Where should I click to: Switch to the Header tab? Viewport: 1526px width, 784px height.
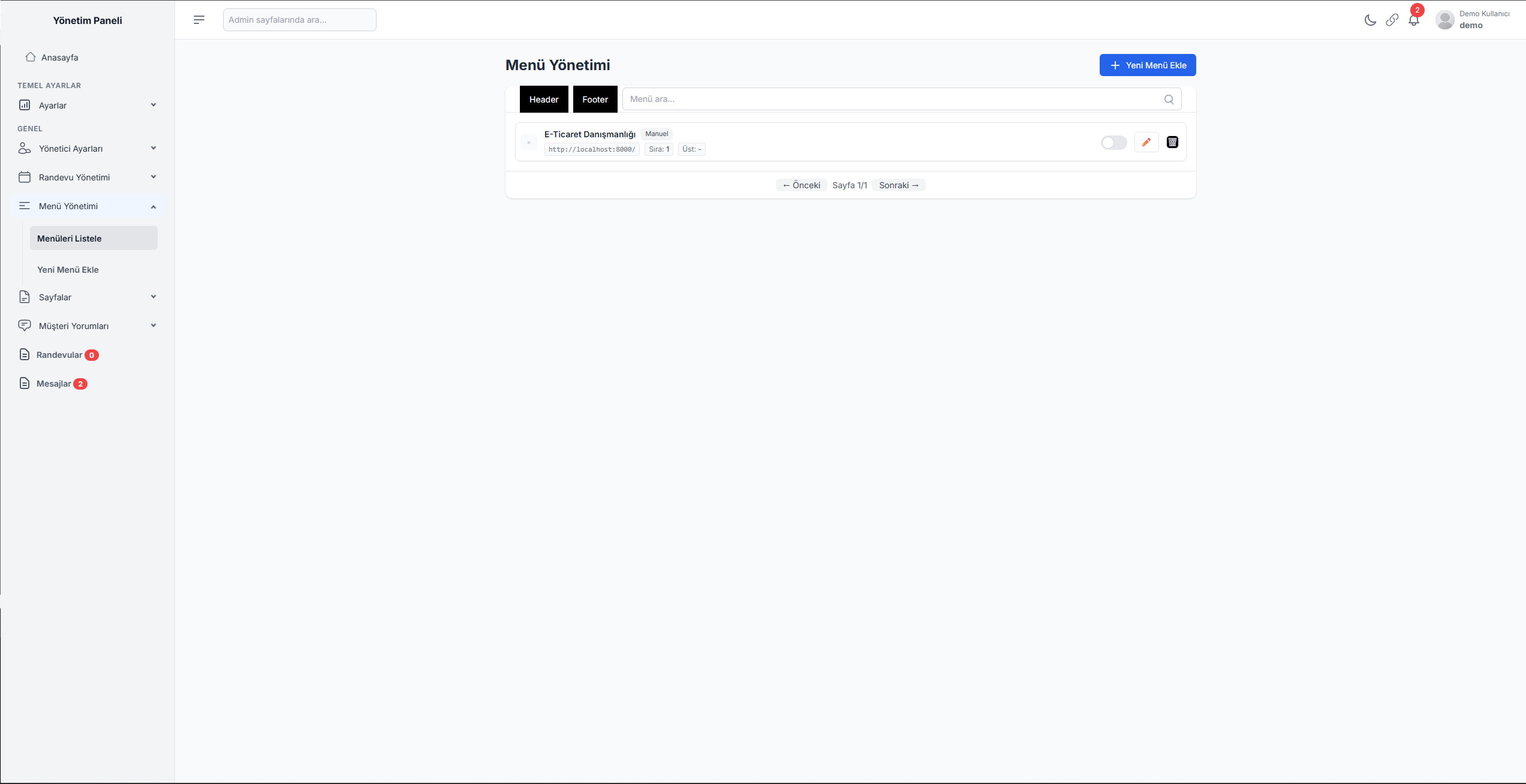(543, 99)
